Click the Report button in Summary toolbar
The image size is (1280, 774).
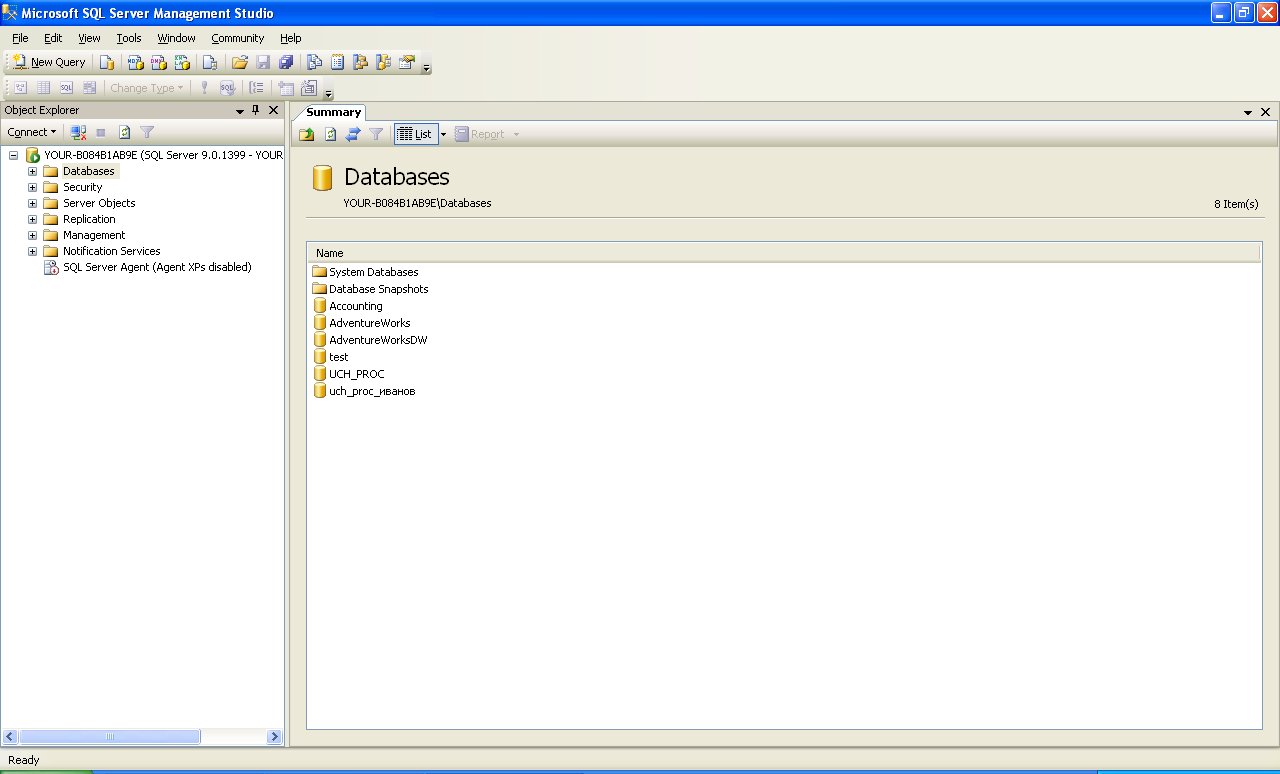pyautogui.click(x=481, y=134)
